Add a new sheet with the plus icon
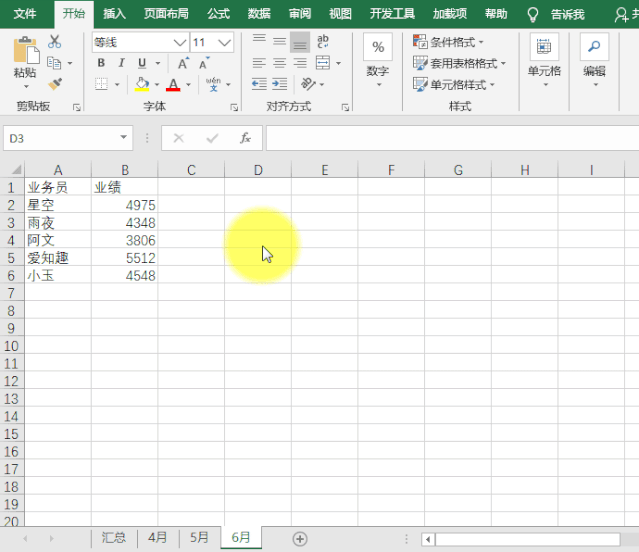This screenshot has height=552, width=639. tap(300, 539)
